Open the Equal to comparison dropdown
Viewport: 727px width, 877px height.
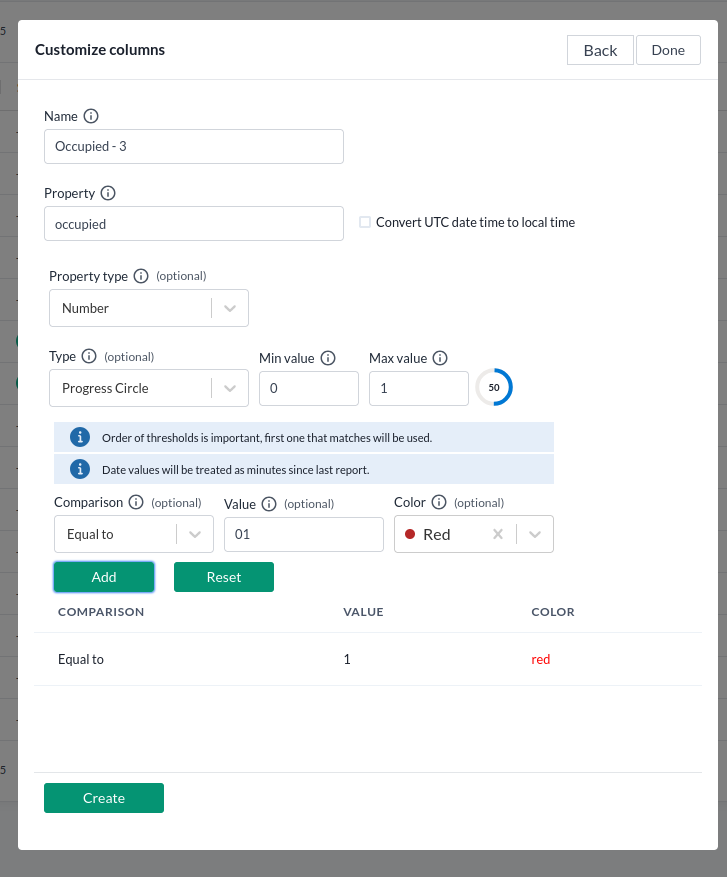[195, 534]
